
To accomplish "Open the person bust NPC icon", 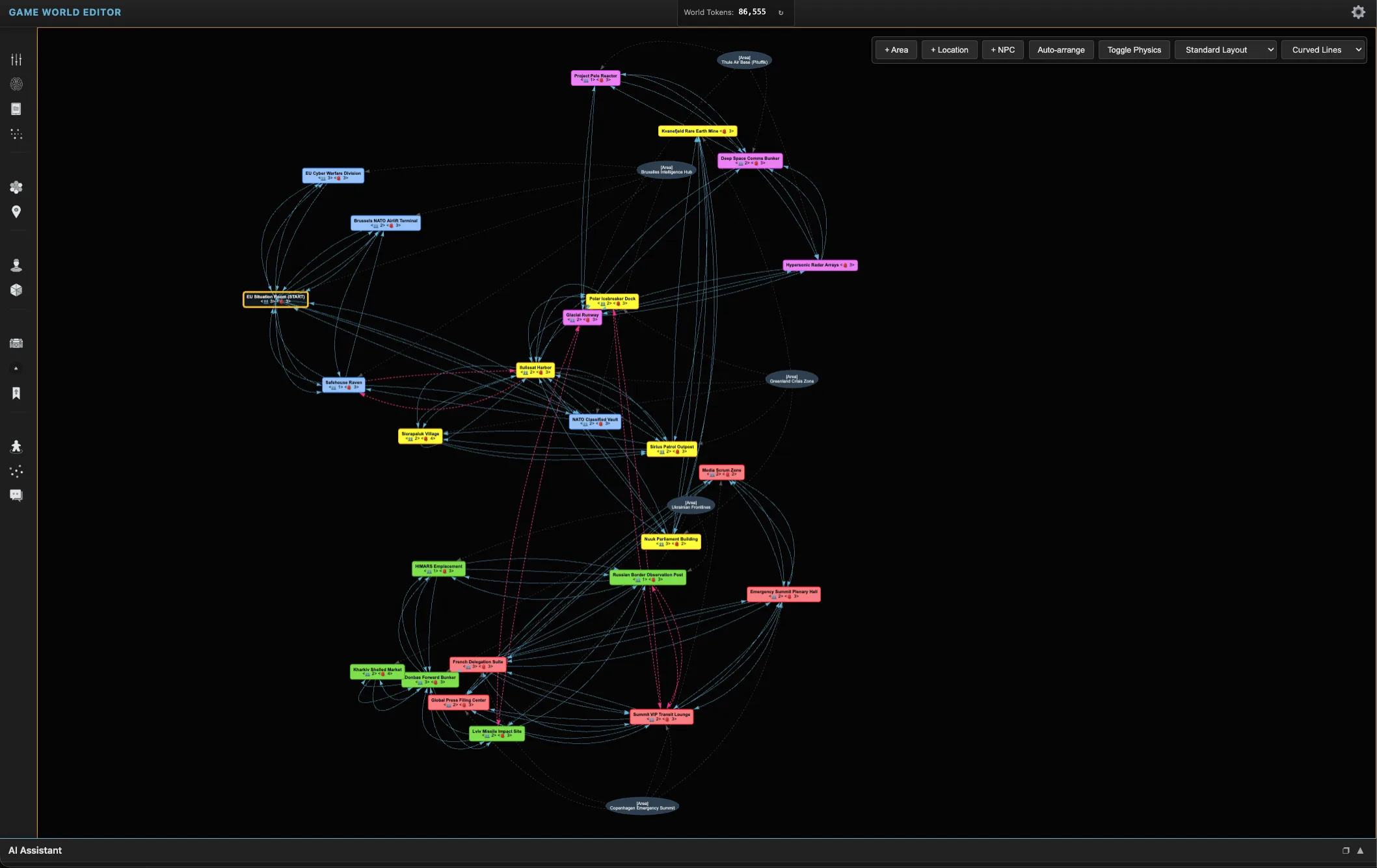I will (x=16, y=265).
